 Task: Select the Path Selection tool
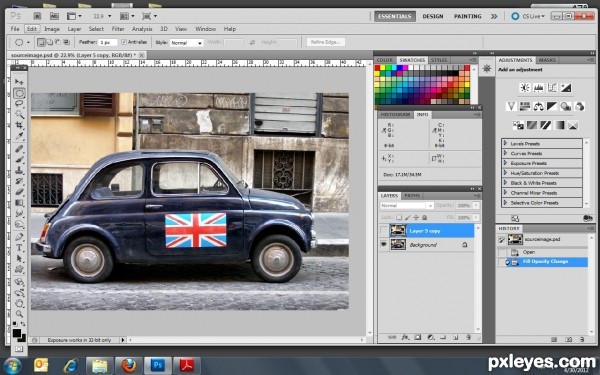pos(19,258)
